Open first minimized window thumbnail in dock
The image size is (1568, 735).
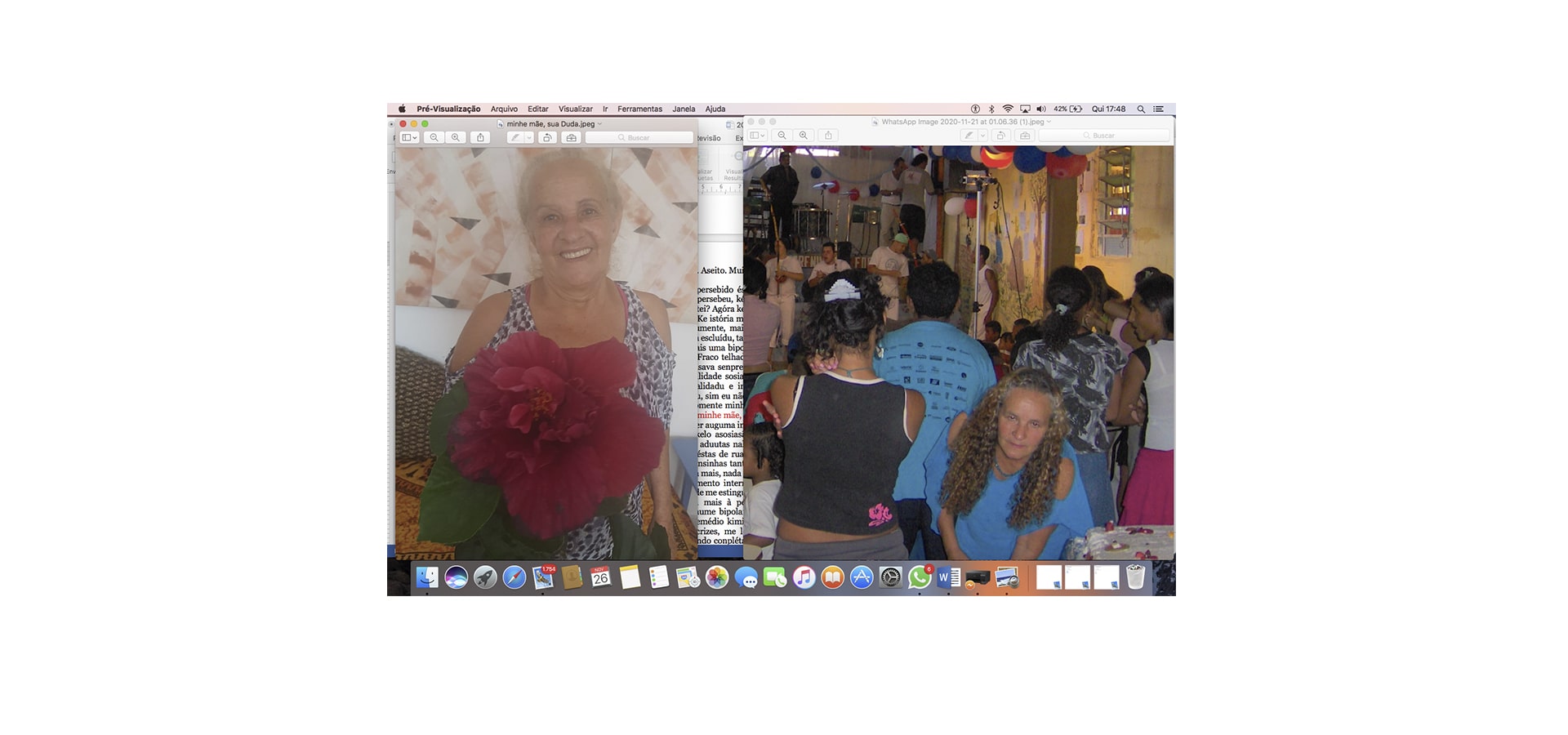[x=1049, y=577]
